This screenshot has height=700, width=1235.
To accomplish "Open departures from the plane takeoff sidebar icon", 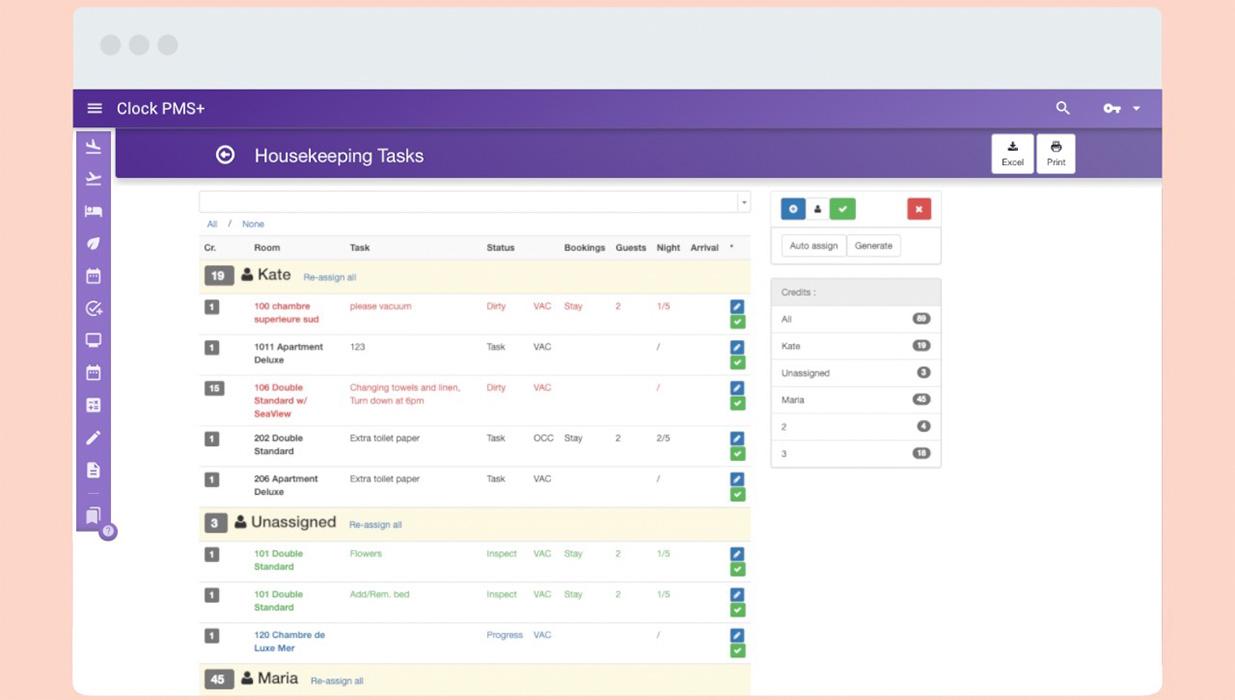I will coord(93,179).
